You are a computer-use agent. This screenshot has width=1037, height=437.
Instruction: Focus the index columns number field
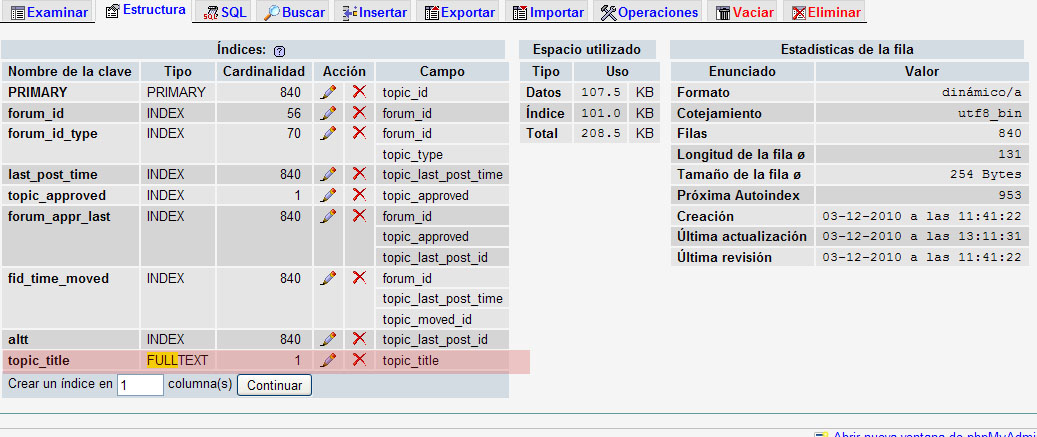point(140,385)
